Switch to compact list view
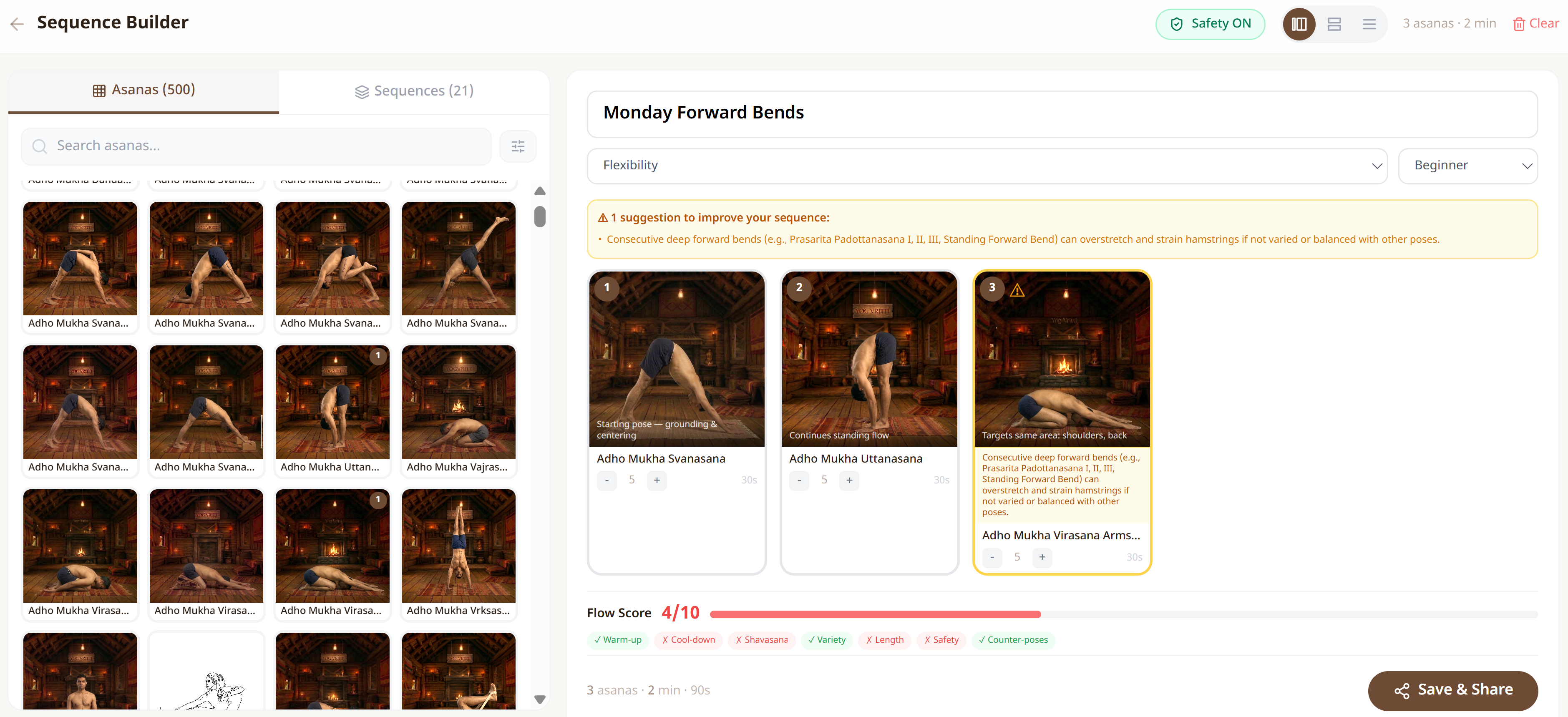Screen dimensions: 1568x717 [x=1369, y=24]
